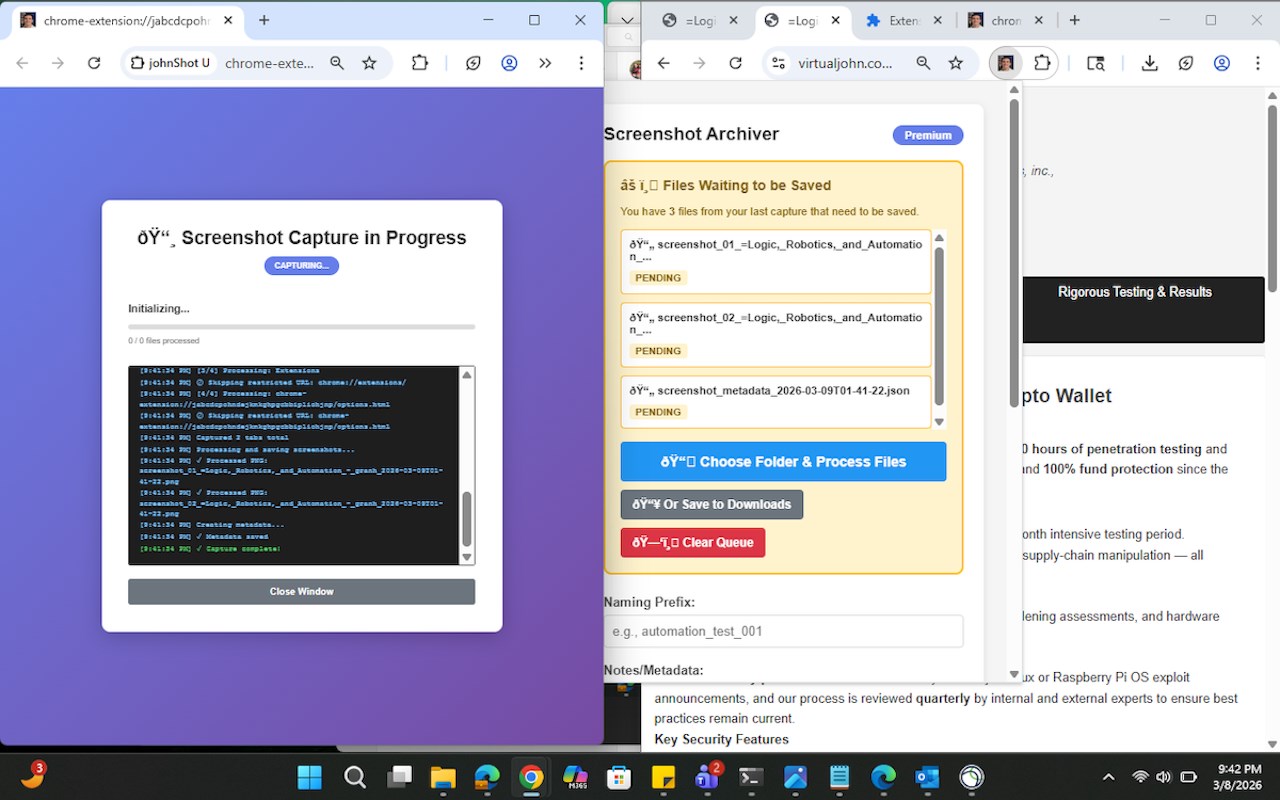Select pending file screenshot_01 in queue
This screenshot has height=800, width=1280.
[x=776, y=262]
